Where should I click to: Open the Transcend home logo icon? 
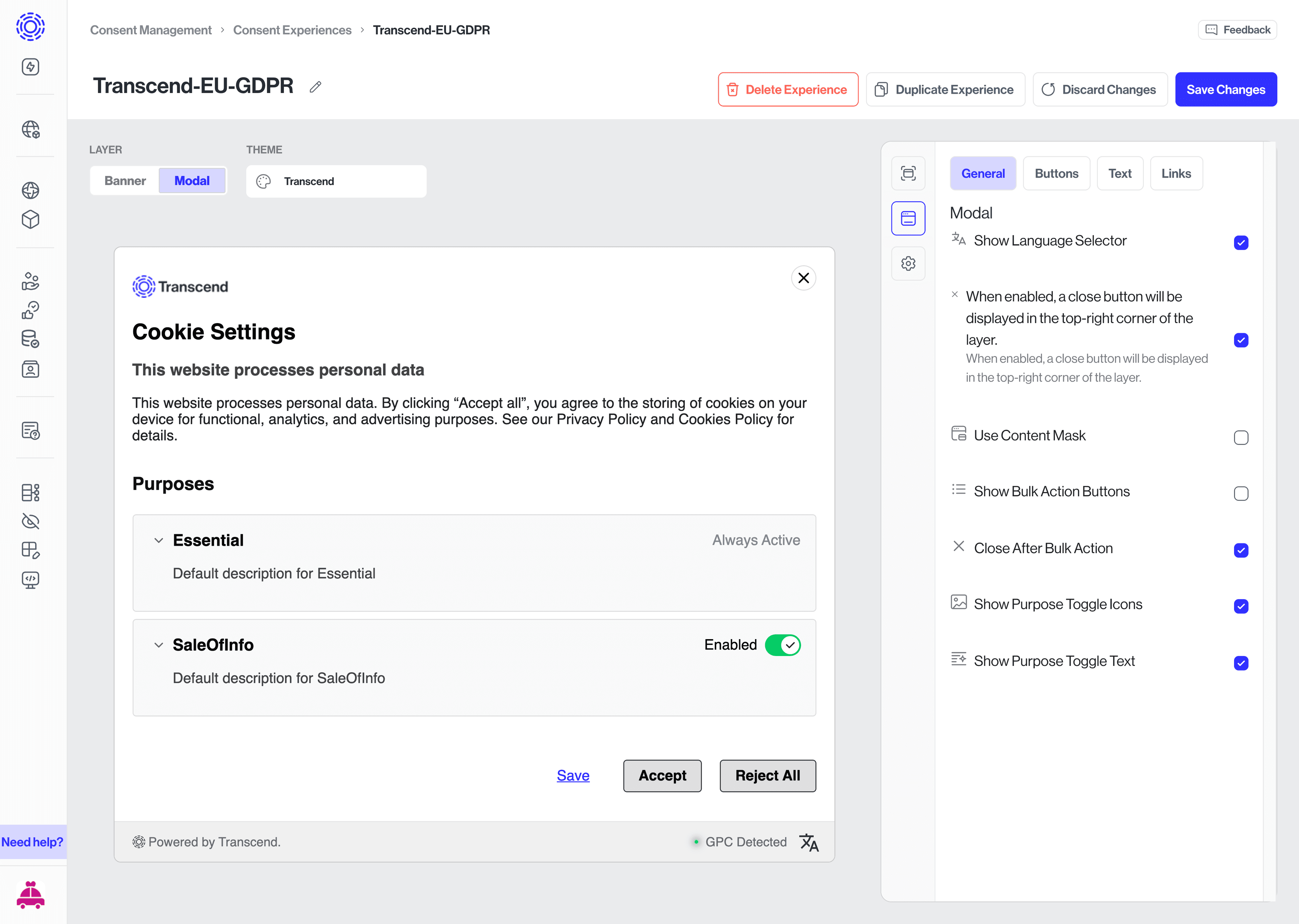pos(29,27)
